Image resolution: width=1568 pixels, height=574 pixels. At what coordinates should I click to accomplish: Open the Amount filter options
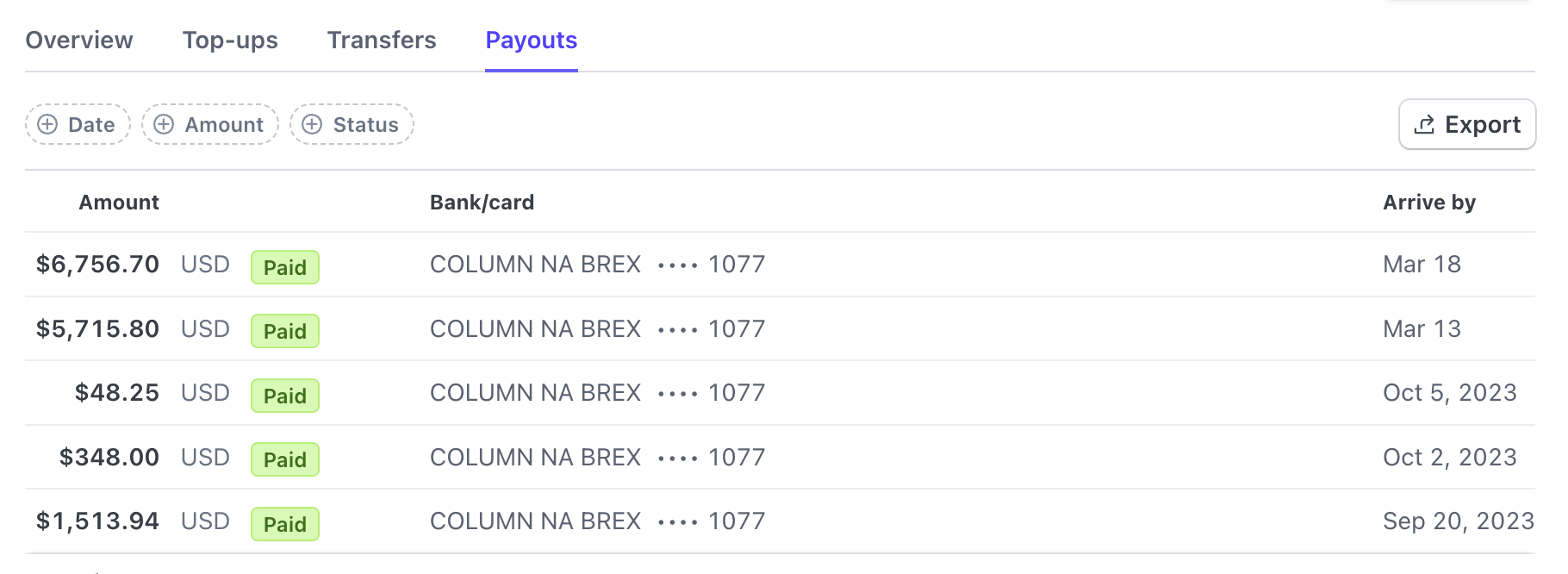click(209, 124)
